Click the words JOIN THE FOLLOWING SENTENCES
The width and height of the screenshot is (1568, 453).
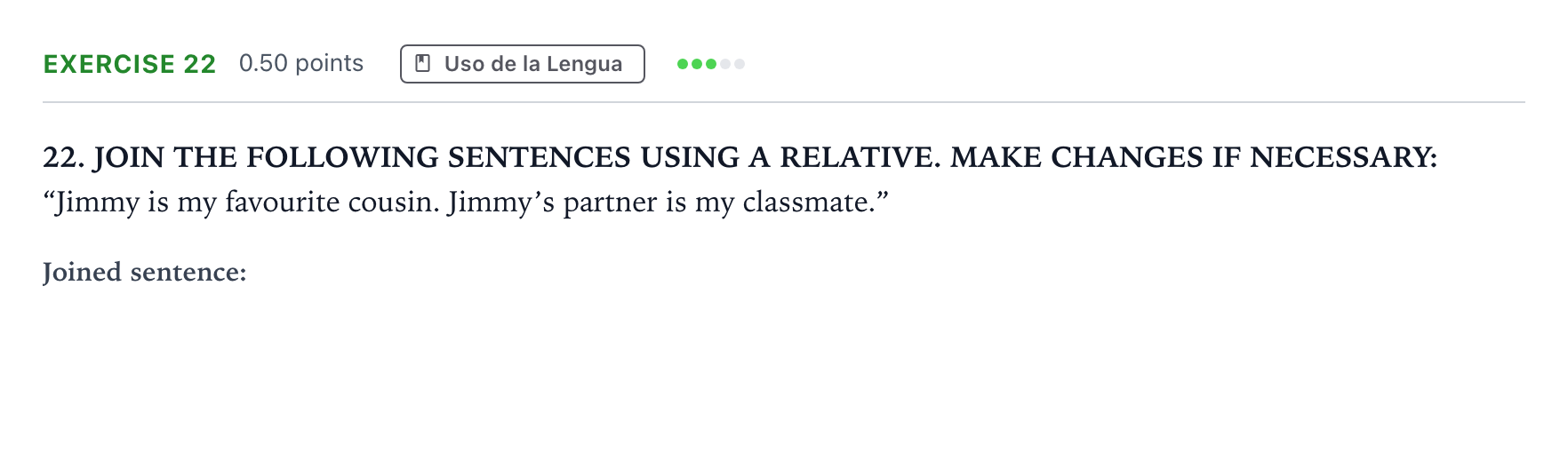click(363, 157)
